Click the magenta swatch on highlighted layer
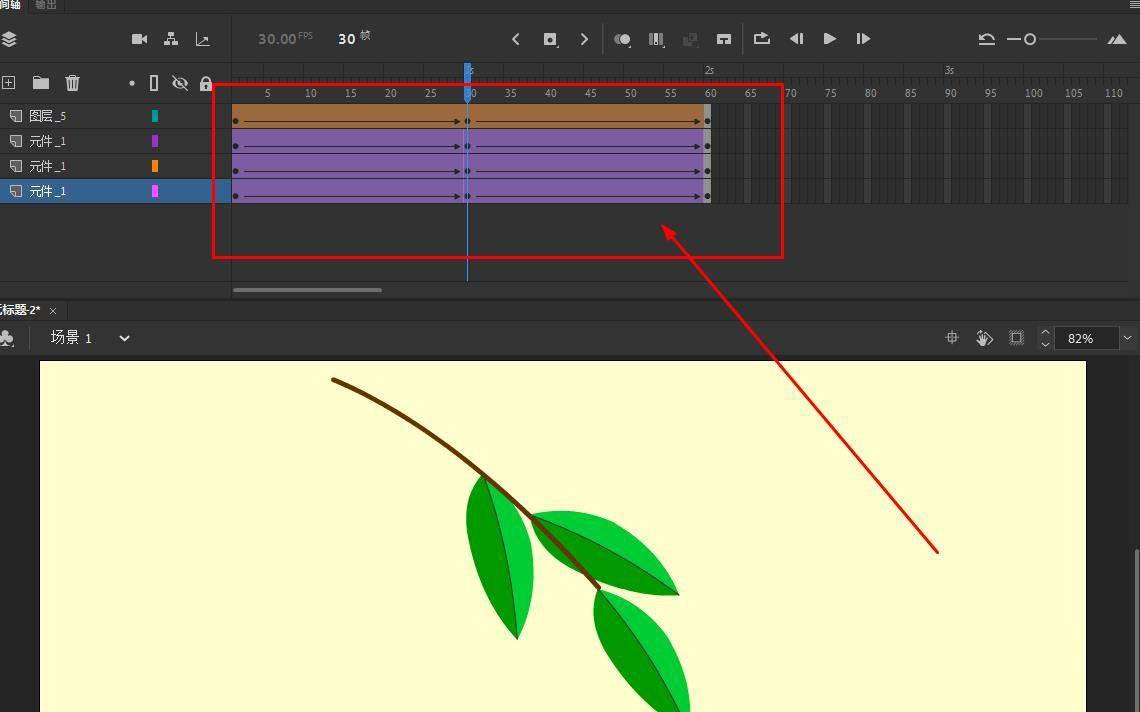 pyautogui.click(x=154, y=191)
